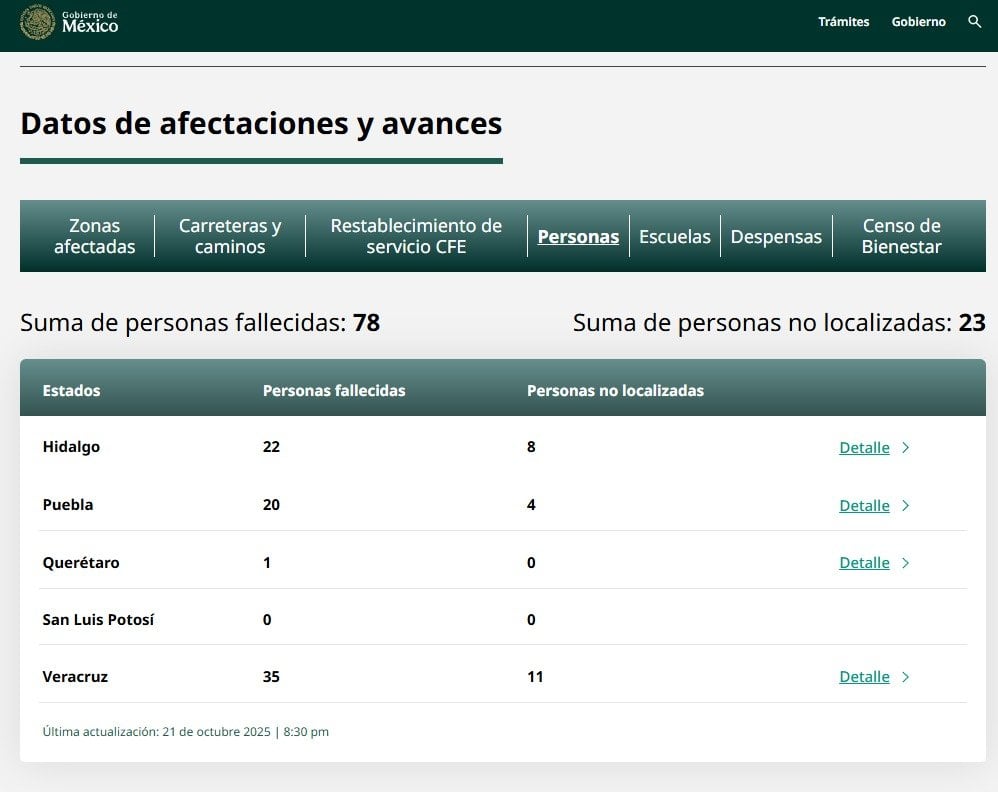Open the Trámites menu

[x=843, y=22]
